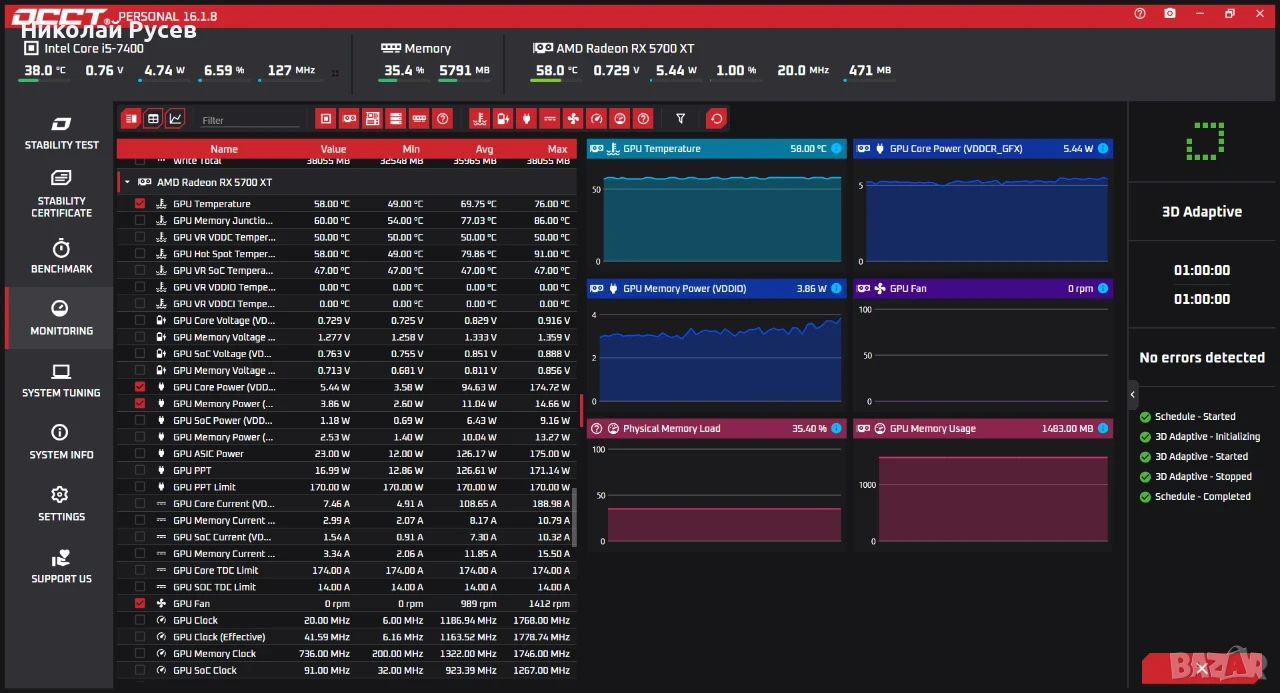Toggle the RAM module sensor filter icon
This screenshot has width=1280, height=693.
(419, 119)
